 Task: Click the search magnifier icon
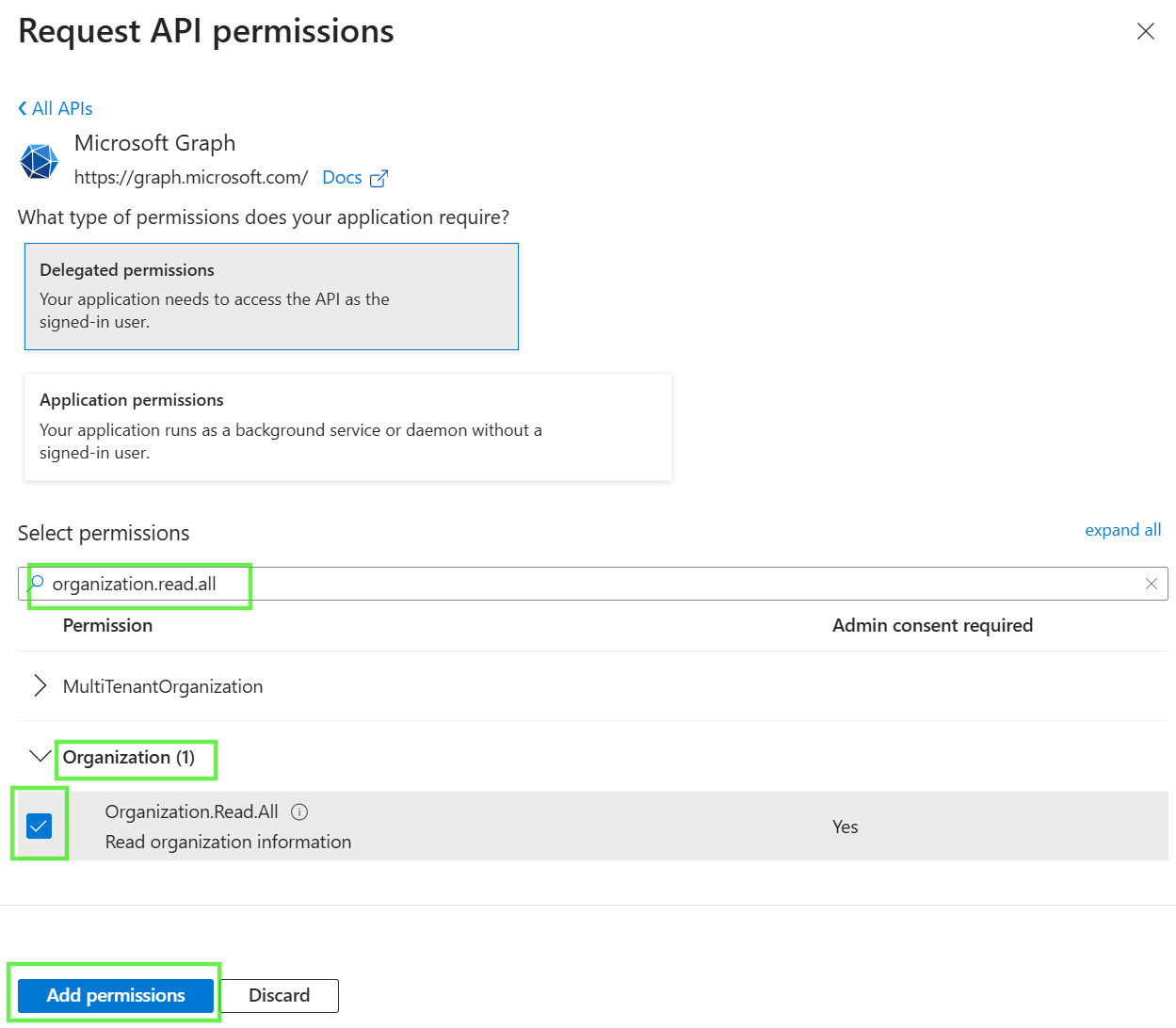coord(37,583)
